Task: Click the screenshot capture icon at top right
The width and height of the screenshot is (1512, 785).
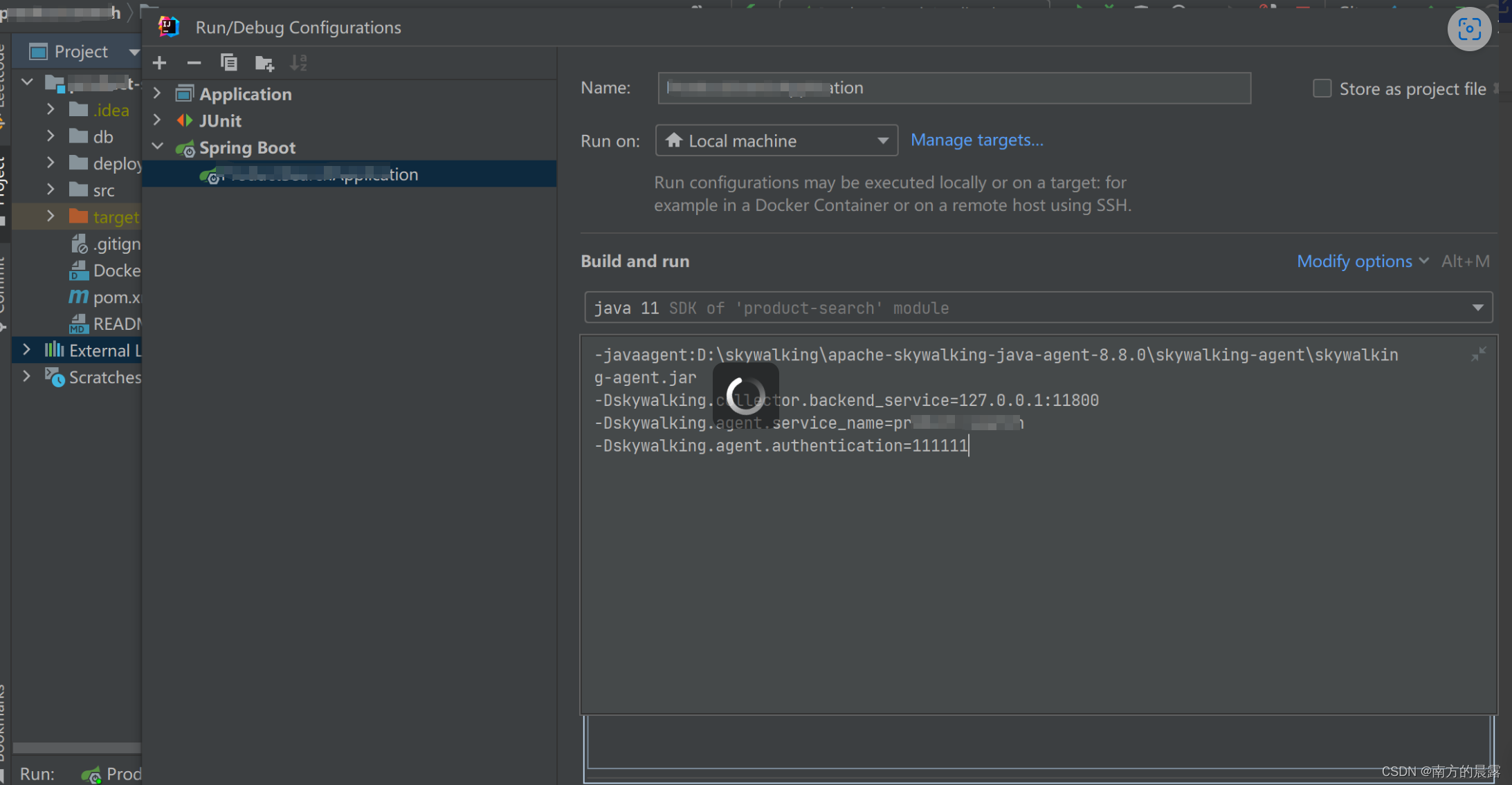Action: 1469,29
